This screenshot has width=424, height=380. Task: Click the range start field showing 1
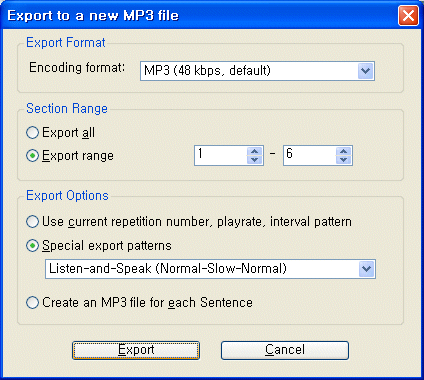(x=221, y=155)
